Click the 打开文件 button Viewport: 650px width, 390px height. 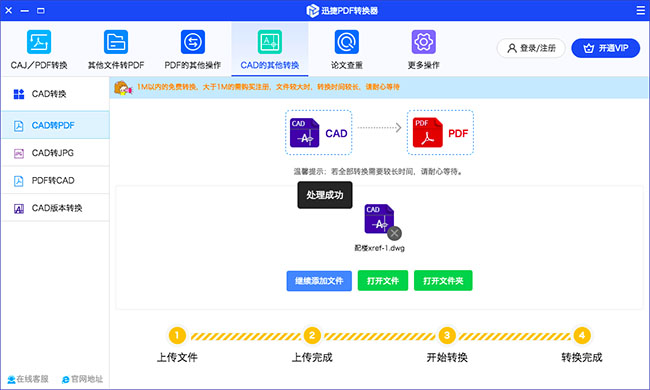pos(383,281)
